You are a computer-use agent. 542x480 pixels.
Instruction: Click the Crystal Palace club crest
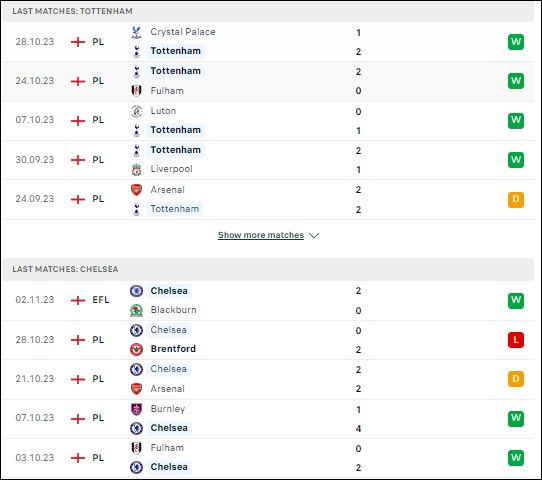[137, 32]
